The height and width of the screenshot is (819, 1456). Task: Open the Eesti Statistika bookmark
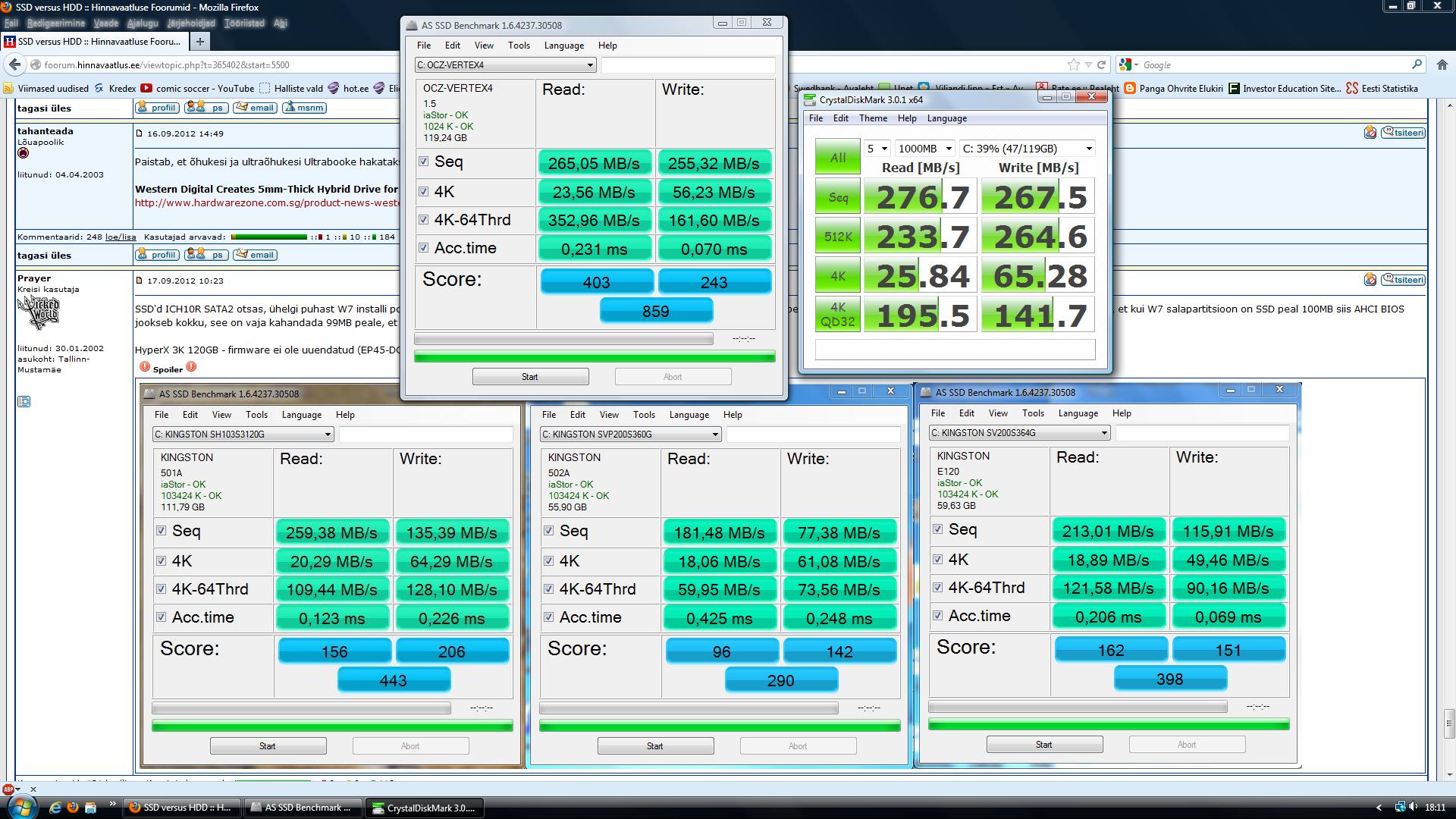(x=1382, y=89)
